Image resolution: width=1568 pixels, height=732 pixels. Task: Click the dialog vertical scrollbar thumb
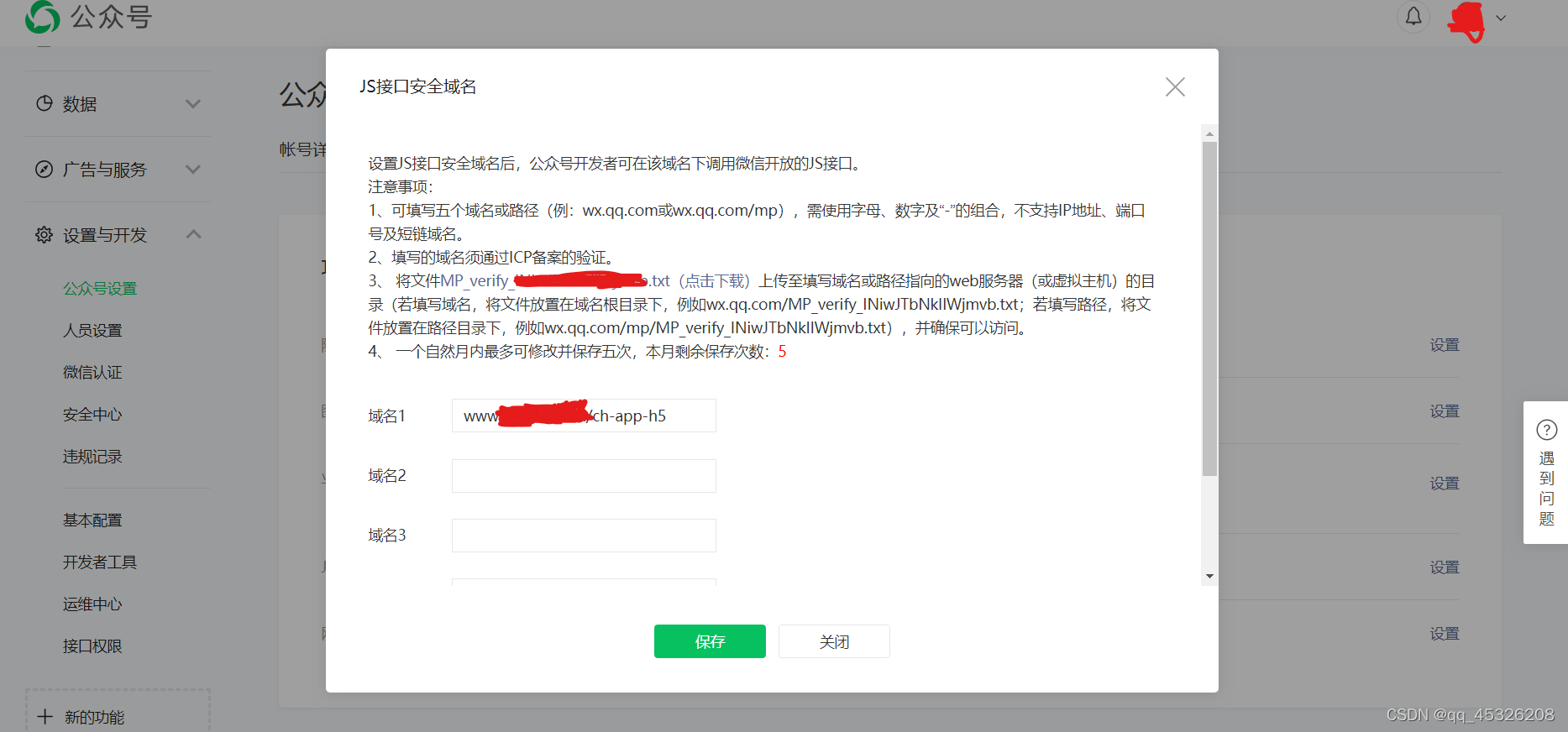coord(1209,308)
